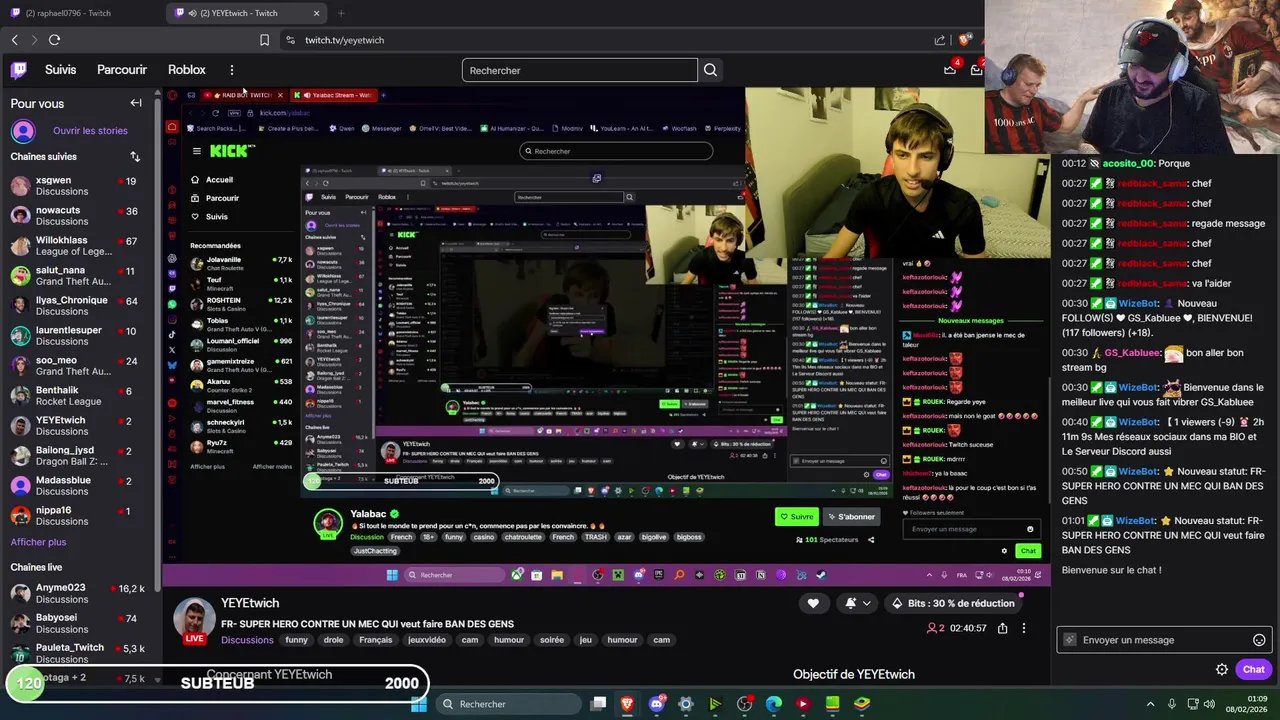Open the Suivis navigation item
Screen dimensions: 1280x720
tap(60, 70)
